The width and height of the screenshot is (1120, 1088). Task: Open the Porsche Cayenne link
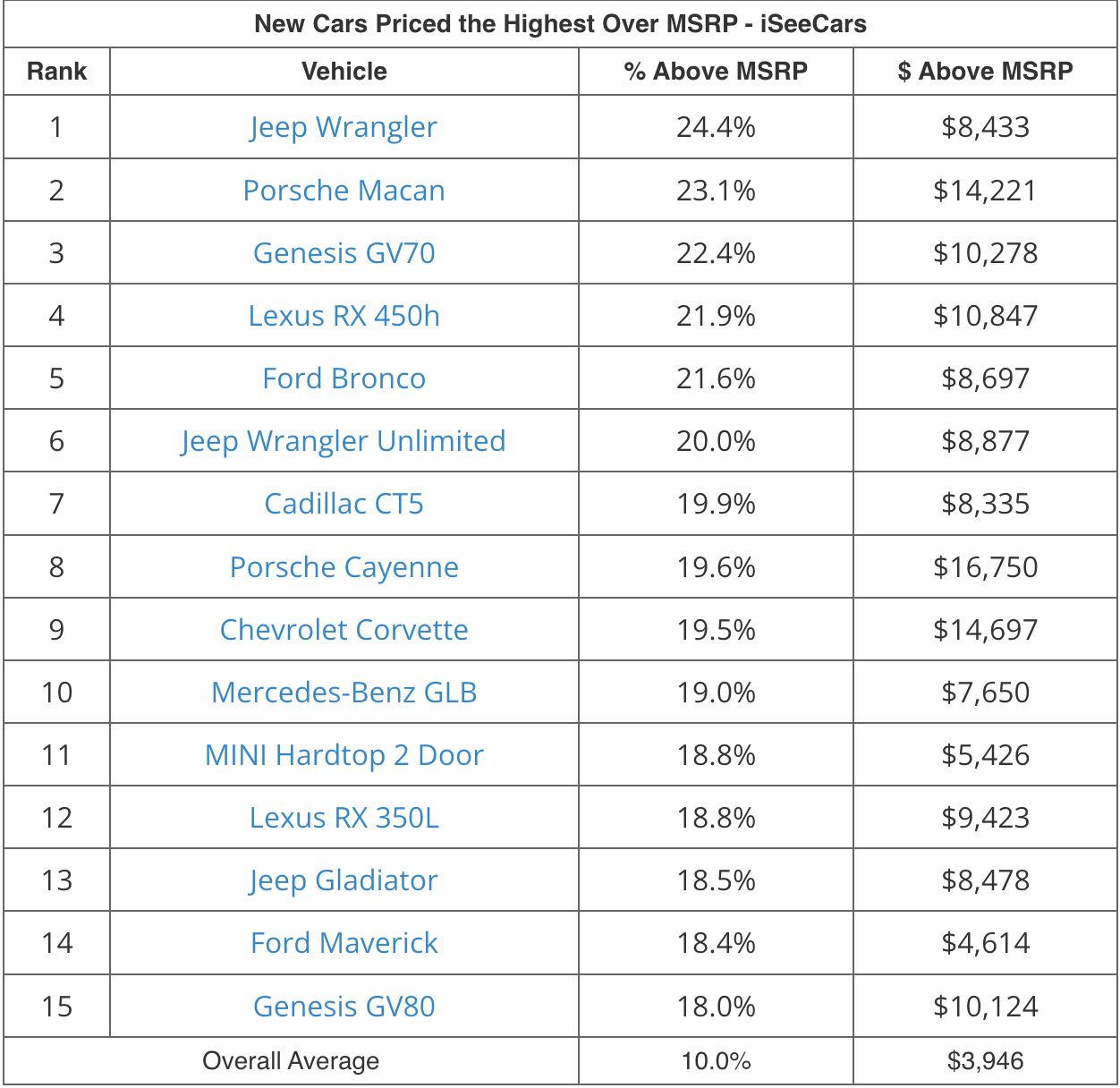[344, 567]
